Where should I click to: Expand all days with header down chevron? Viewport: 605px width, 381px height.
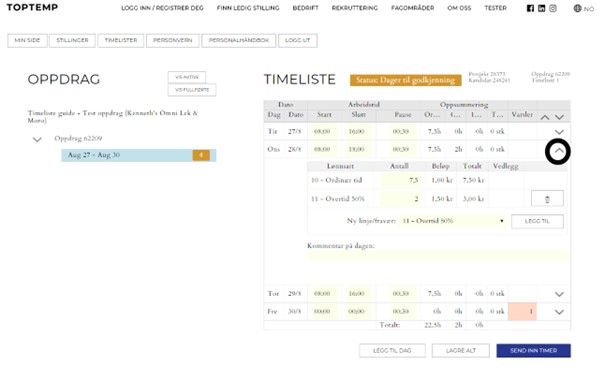click(559, 117)
